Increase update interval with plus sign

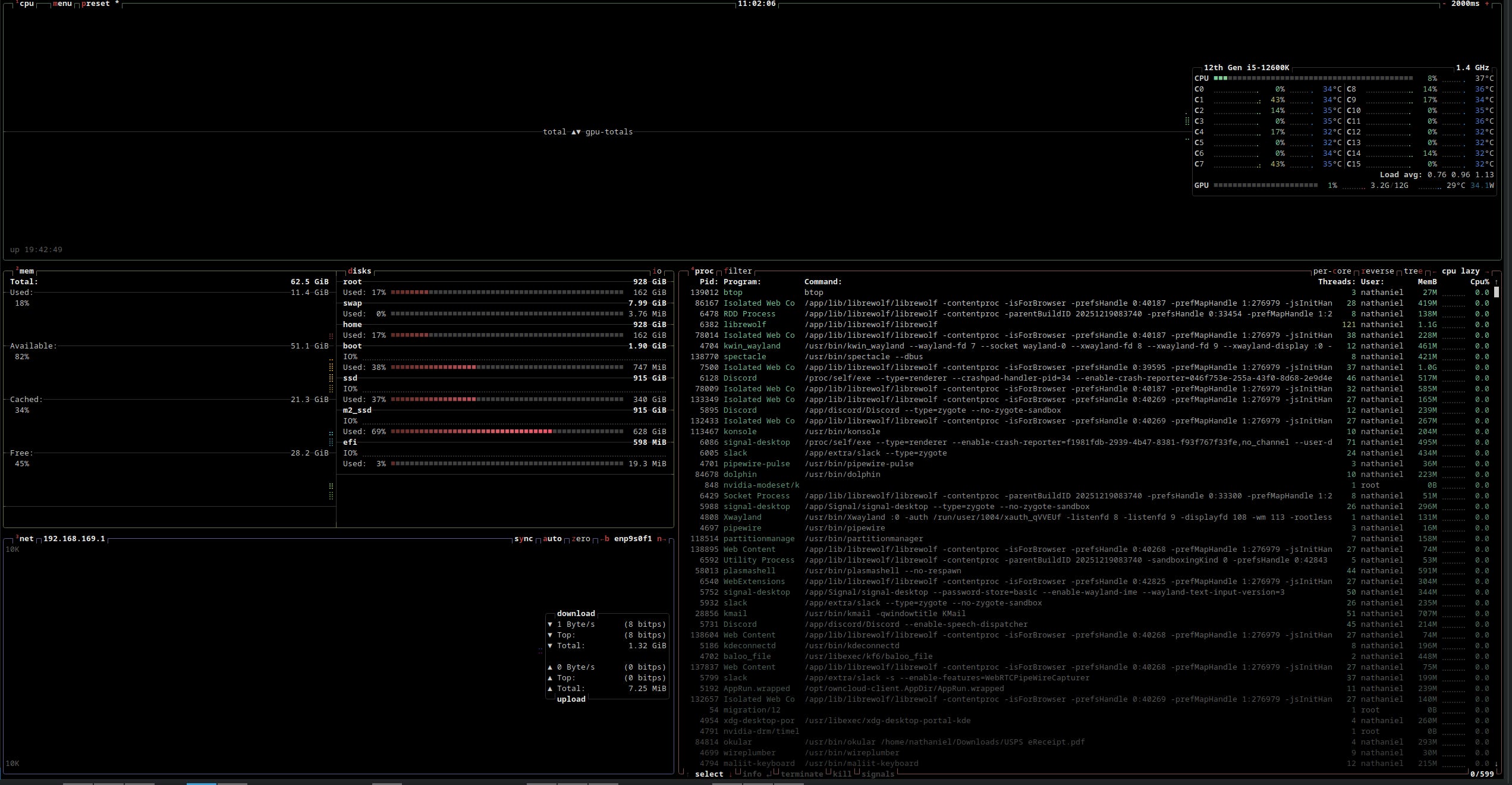(1487, 4)
